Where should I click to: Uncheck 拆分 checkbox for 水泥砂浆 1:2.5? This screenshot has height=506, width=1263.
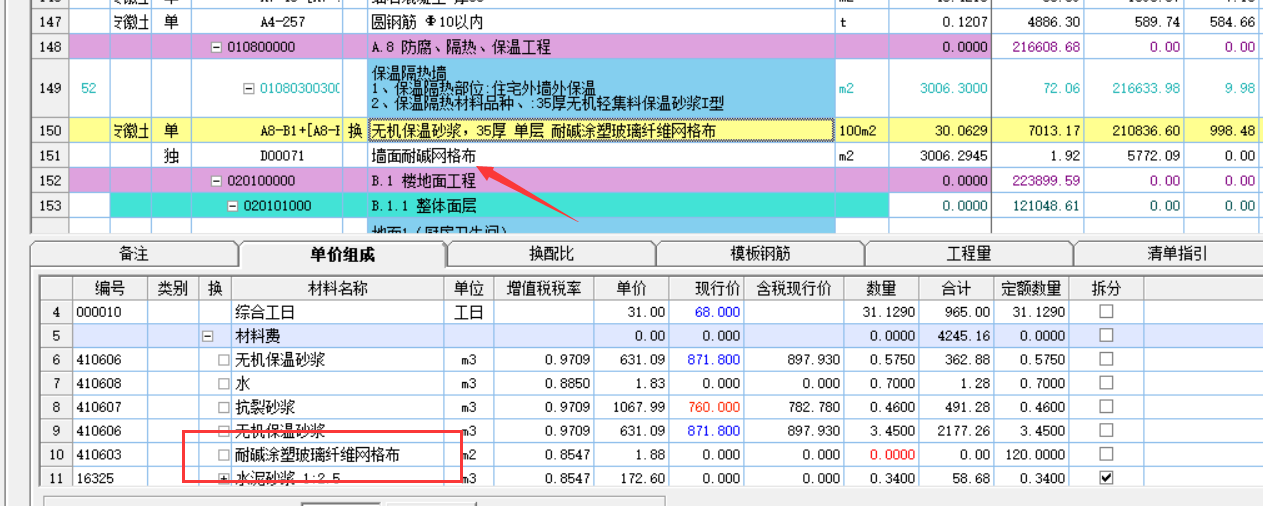click(1105, 478)
